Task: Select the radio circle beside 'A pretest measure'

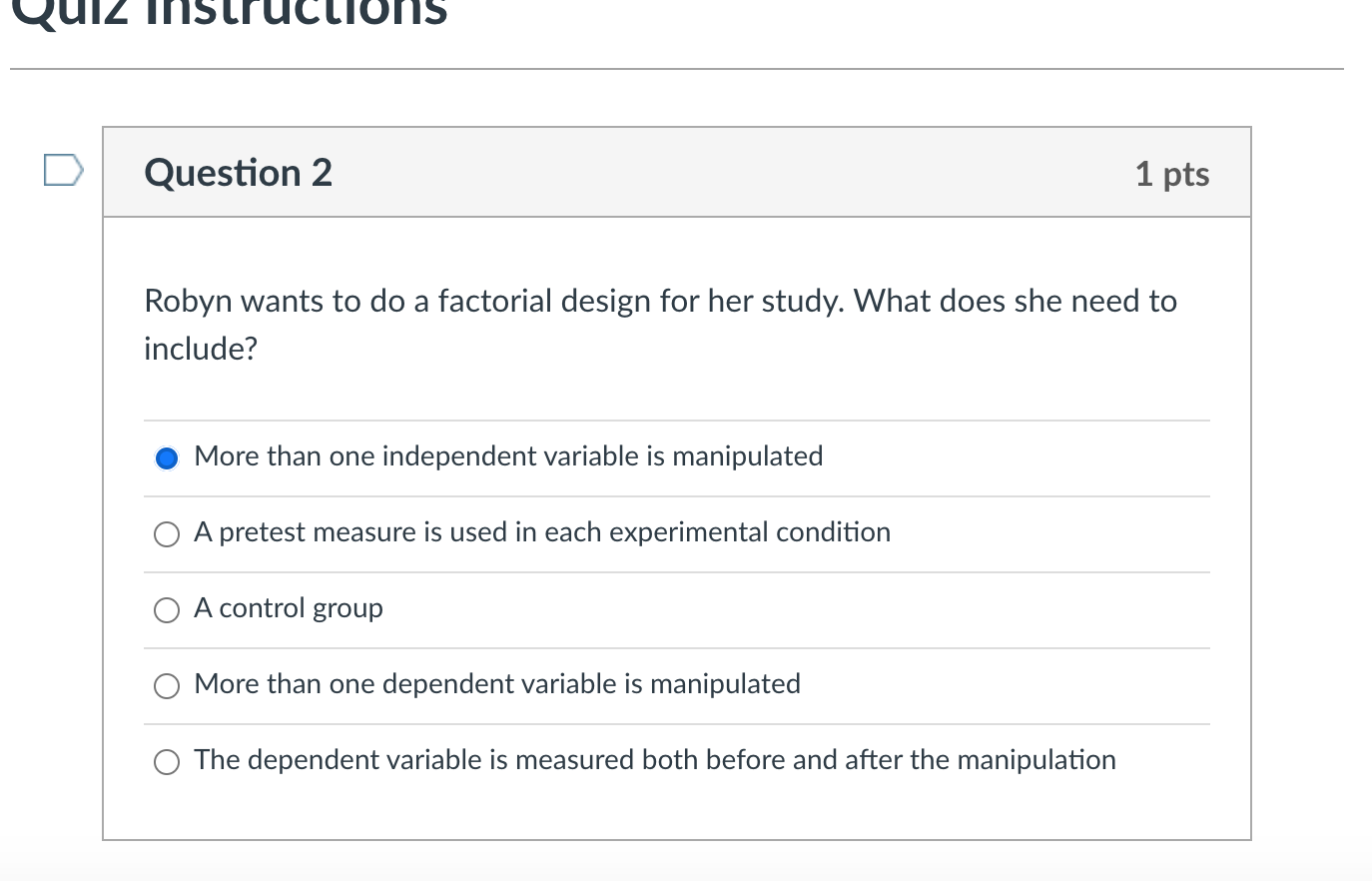Action: pyautogui.click(x=167, y=534)
